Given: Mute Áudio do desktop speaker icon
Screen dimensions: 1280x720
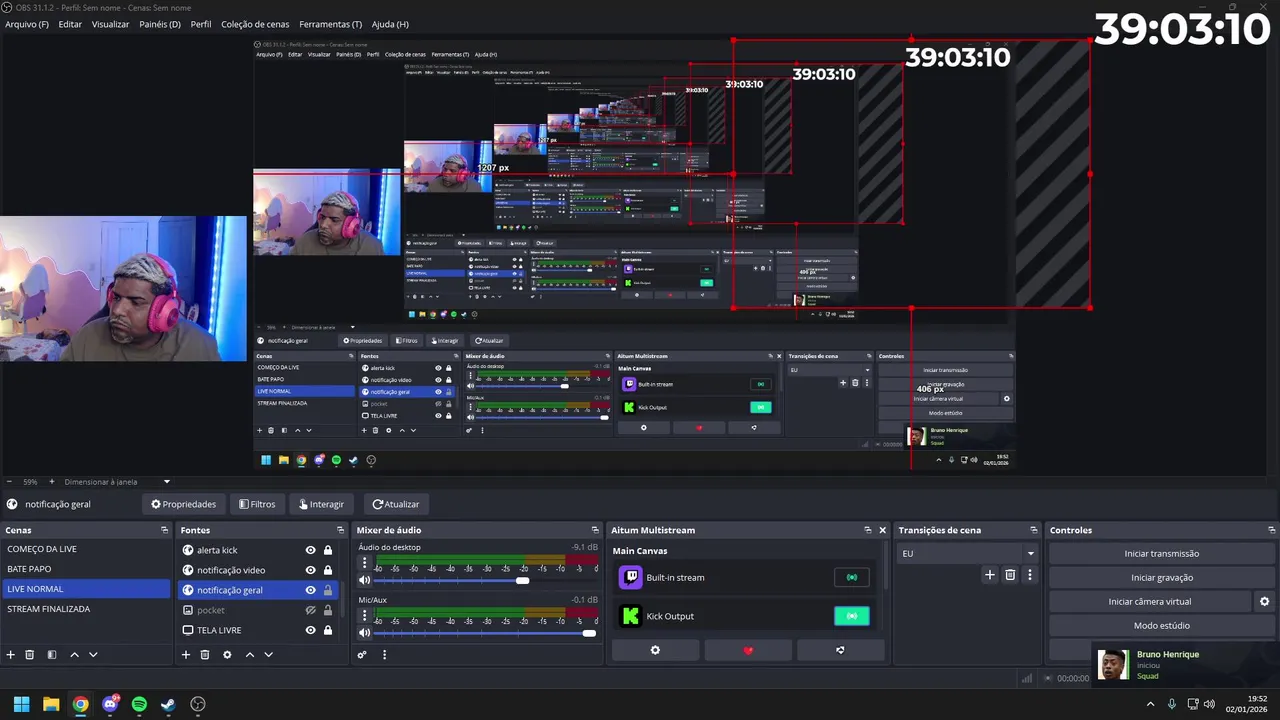Looking at the screenshot, I should (364, 580).
